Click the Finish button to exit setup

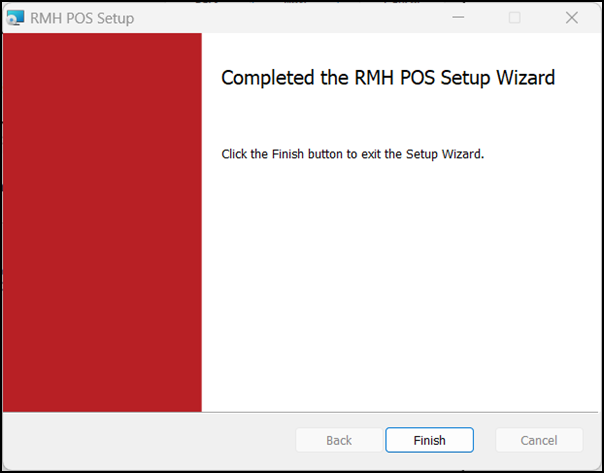[x=429, y=440]
